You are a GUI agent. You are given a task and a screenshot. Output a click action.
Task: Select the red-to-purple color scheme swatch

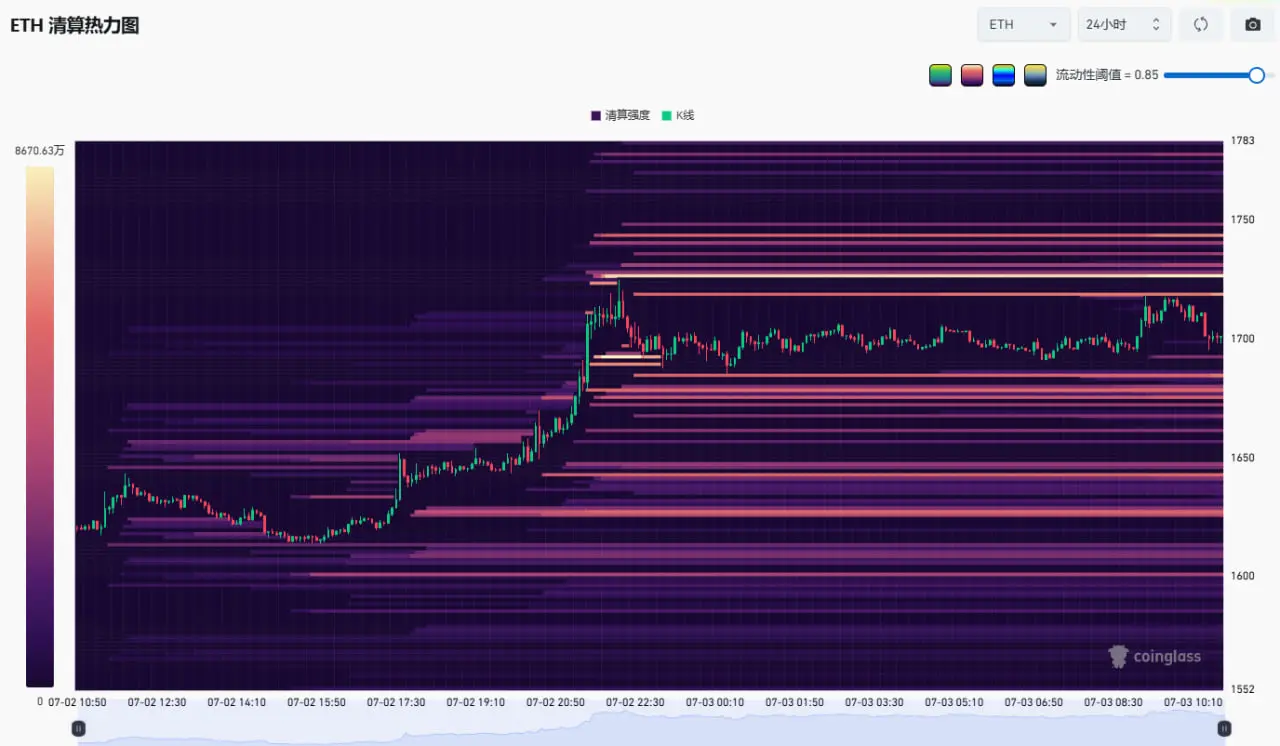(x=972, y=75)
